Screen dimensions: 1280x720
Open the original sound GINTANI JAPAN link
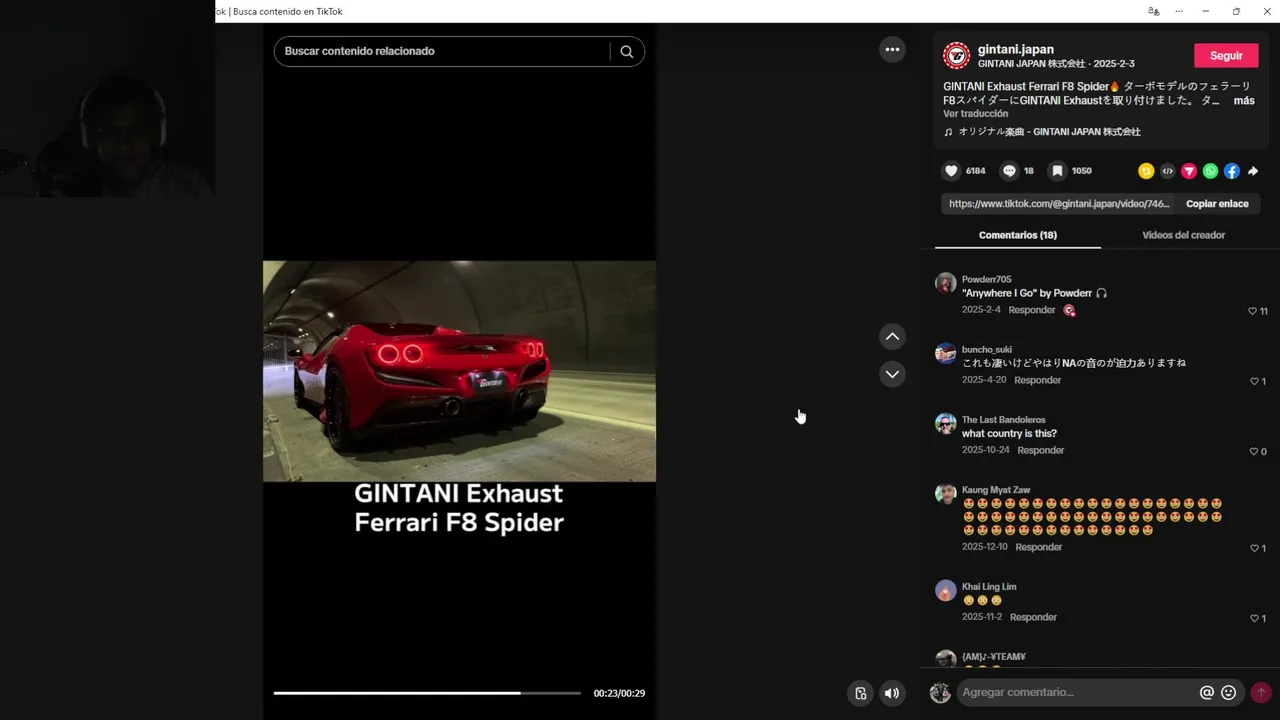point(1049,132)
